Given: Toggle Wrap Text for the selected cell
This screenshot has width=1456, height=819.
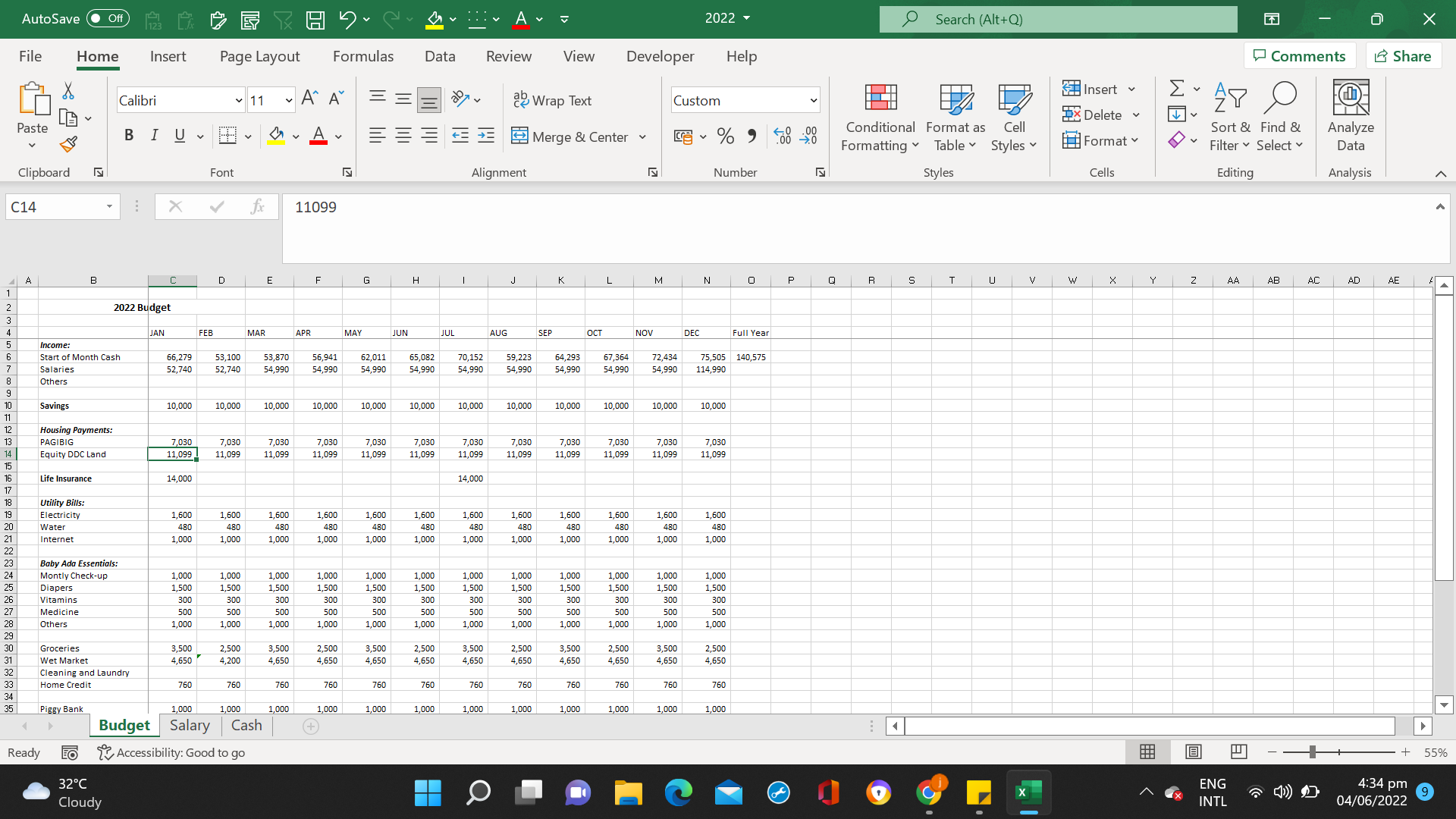Looking at the screenshot, I should point(552,100).
